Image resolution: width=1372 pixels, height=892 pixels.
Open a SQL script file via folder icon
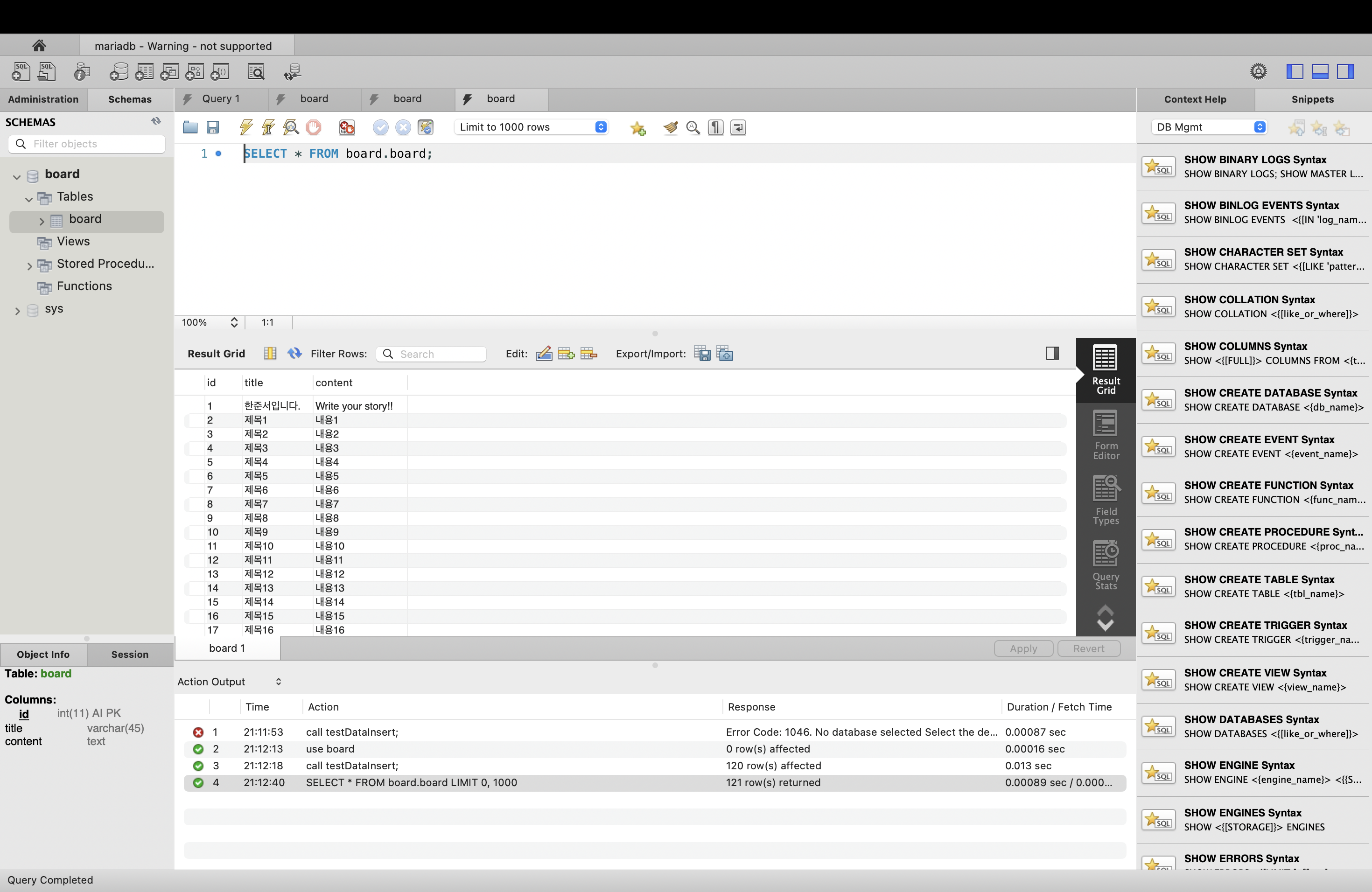190,127
